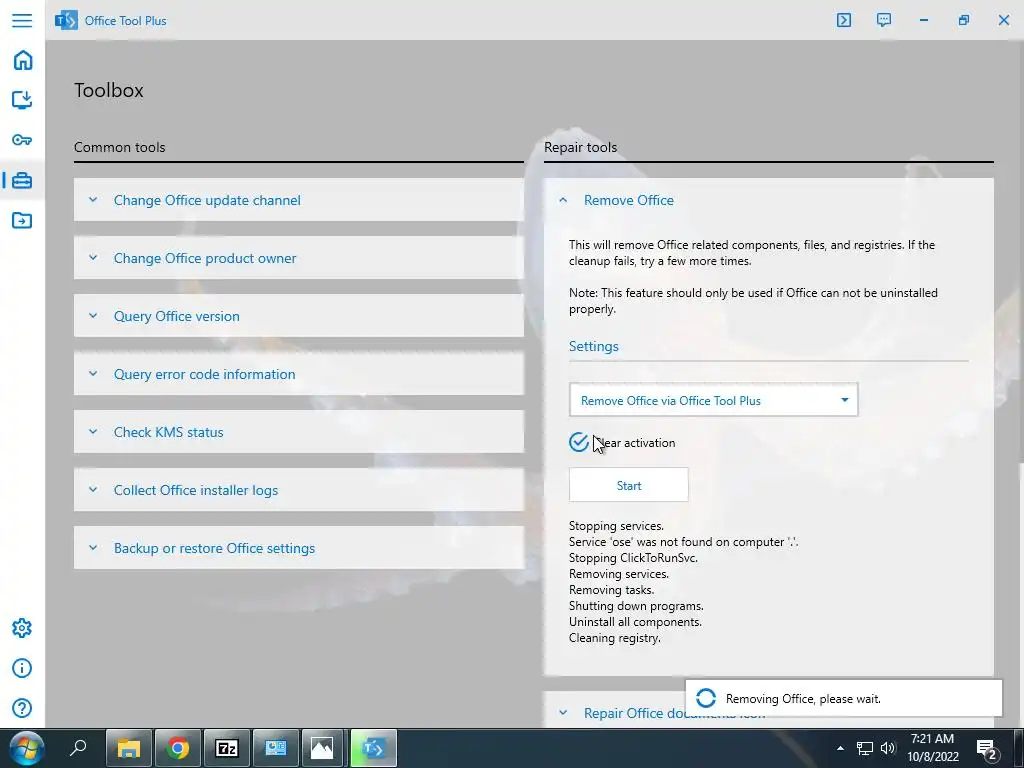Open the Deploy Office sidebar icon

(22, 100)
